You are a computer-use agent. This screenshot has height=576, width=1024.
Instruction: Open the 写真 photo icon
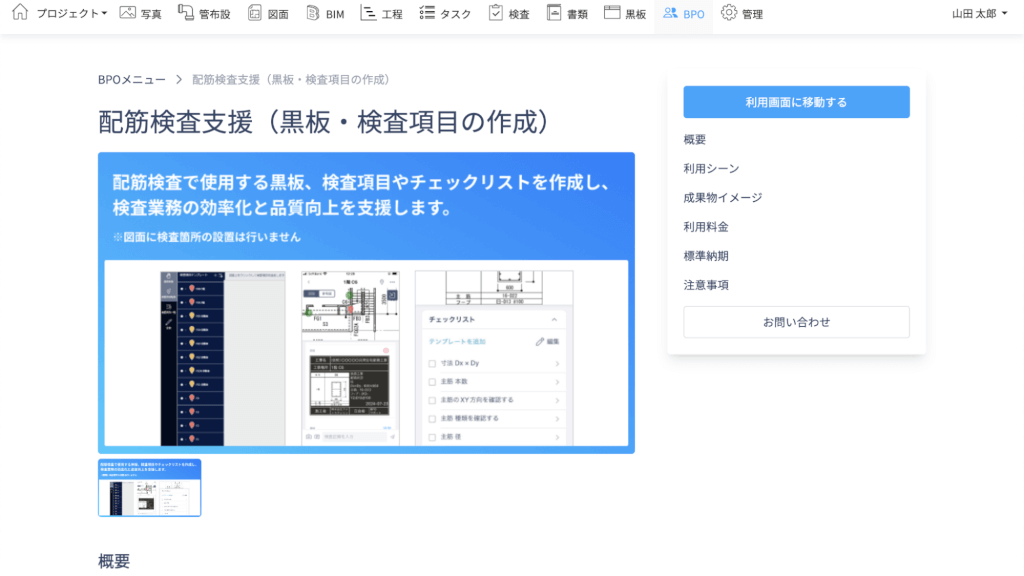pyautogui.click(x=127, y=13)
